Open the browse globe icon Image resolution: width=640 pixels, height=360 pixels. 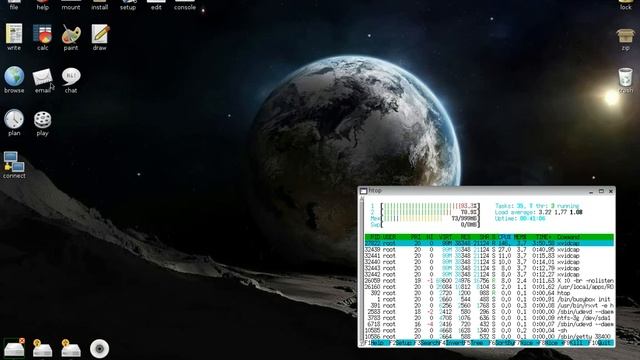[14, 80]
